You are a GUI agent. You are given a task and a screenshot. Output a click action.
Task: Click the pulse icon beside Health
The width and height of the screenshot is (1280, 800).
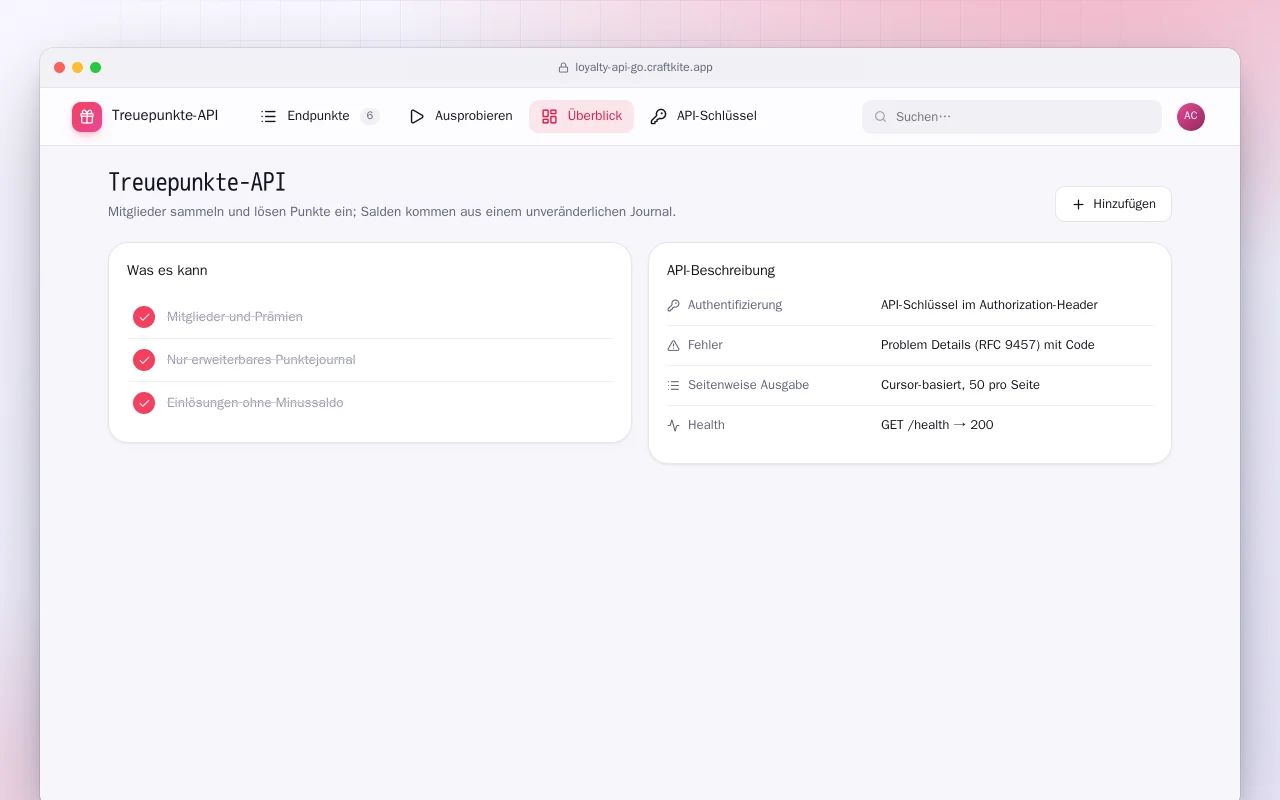[x=673, y=425]
